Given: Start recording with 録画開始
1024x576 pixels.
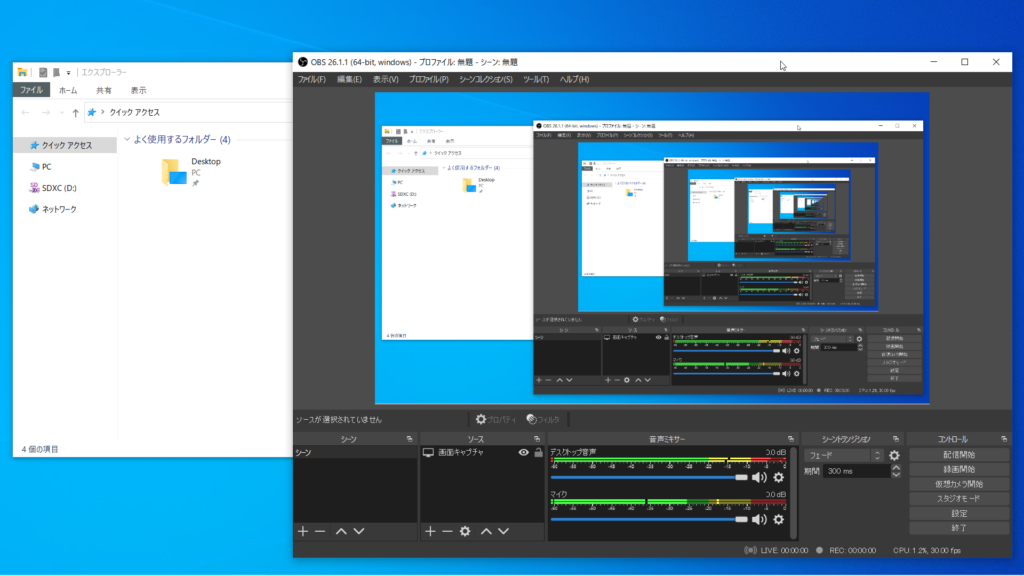Looking at the screenshot, I should 959,469.
